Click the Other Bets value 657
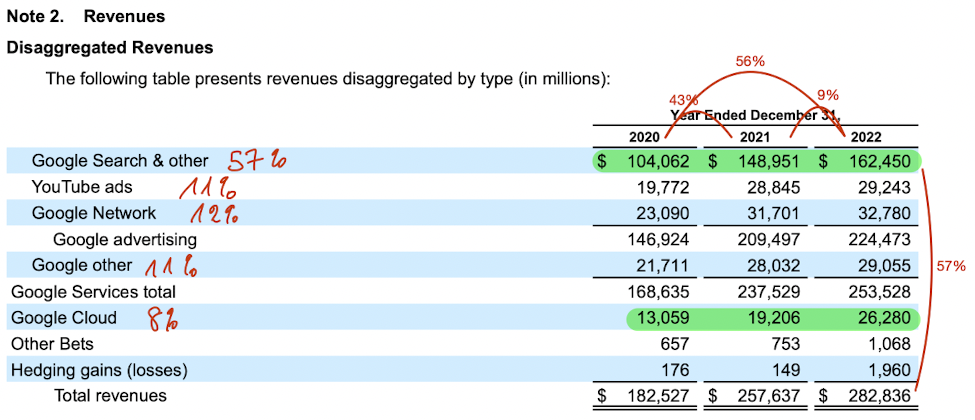 (x=675, y=345)
